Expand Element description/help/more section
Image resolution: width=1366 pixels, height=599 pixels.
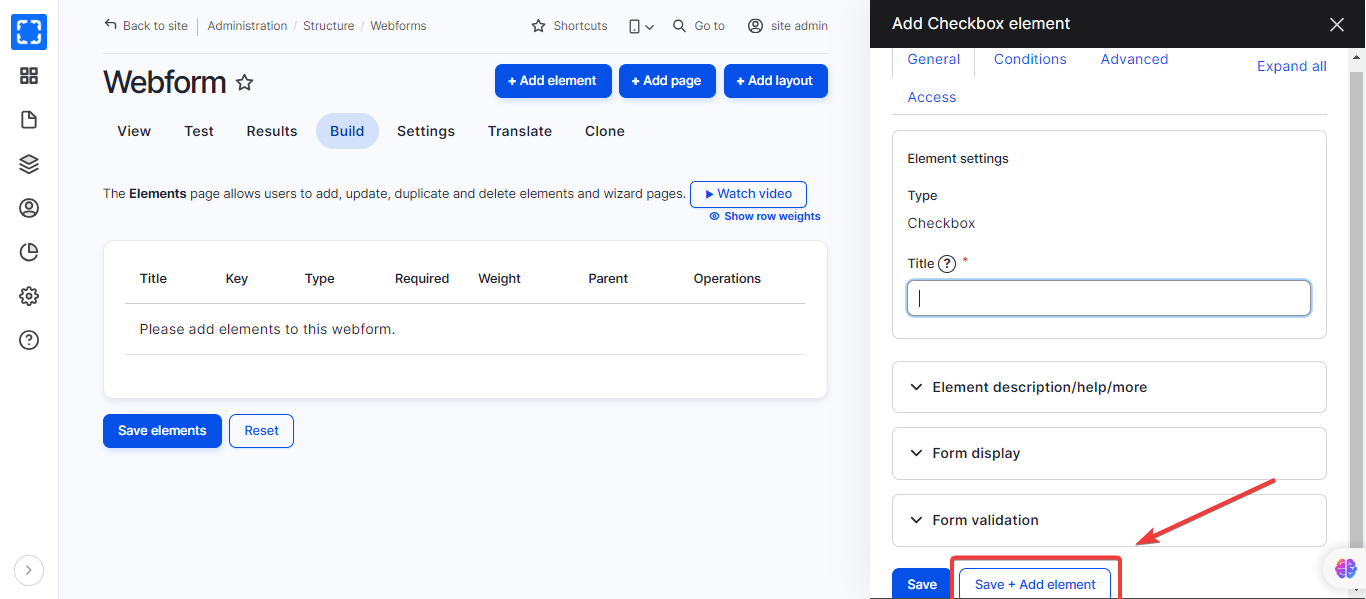click(1109, 387)
